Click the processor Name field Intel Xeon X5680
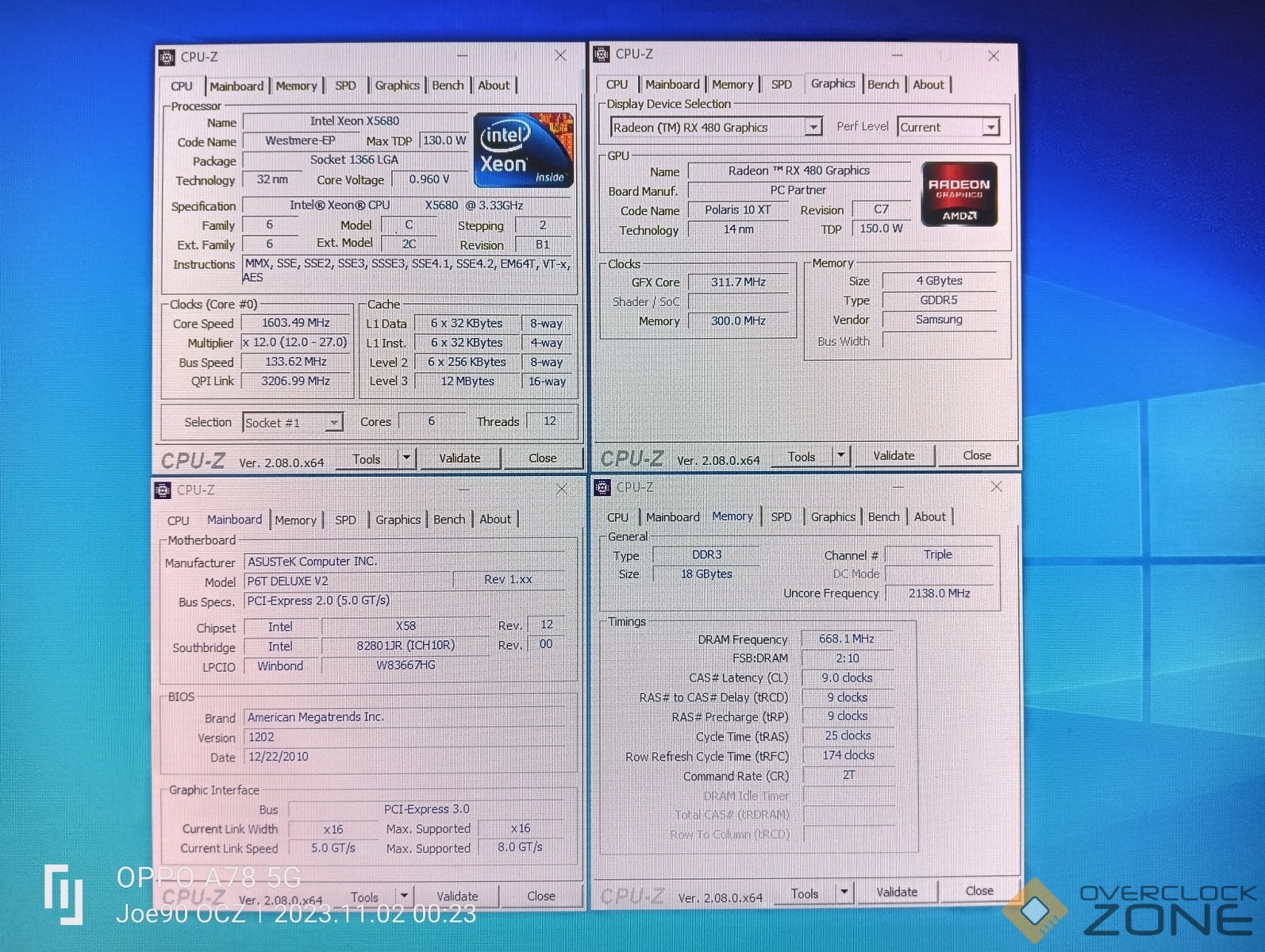Viewport: 1265px width, 952px height. coord(355,121)
